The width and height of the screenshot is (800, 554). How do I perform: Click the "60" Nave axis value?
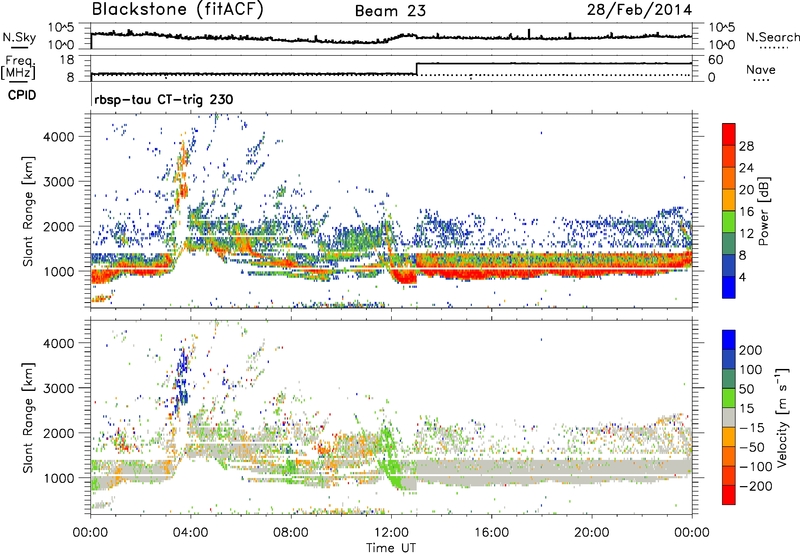[x=716, y=60]
